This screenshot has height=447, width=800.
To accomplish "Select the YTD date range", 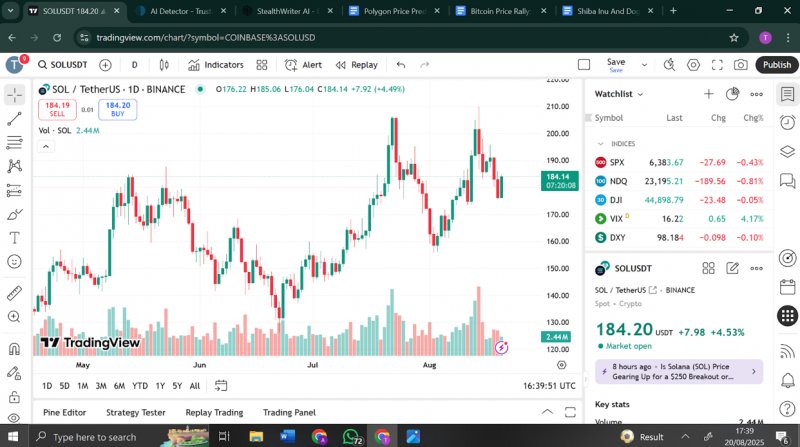I will coord(140,386).
